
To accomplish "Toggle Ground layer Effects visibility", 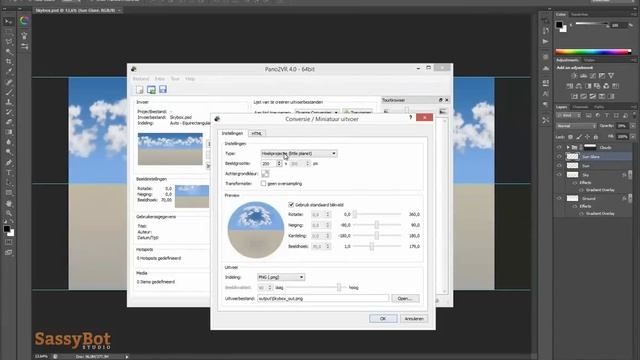I will [575, 206].
